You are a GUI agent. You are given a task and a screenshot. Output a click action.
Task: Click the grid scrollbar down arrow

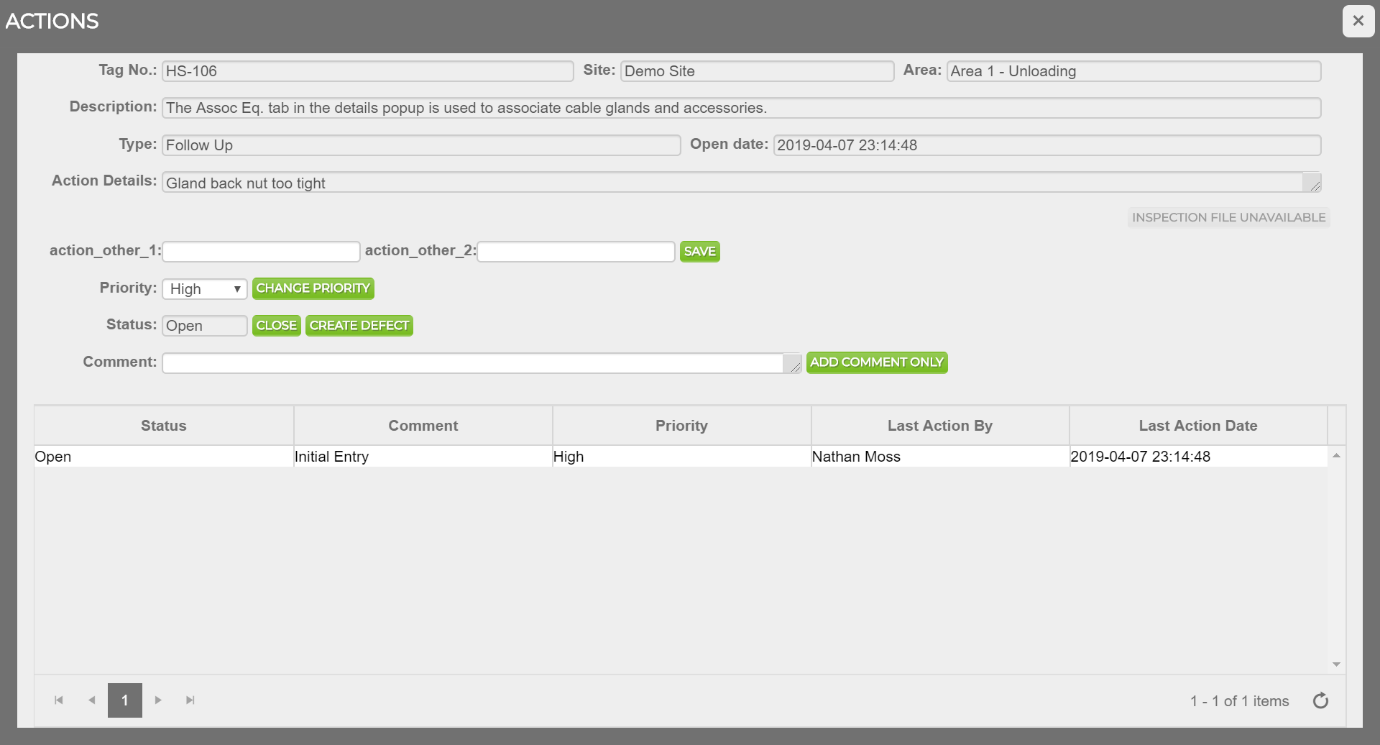tap(1335, 663)
